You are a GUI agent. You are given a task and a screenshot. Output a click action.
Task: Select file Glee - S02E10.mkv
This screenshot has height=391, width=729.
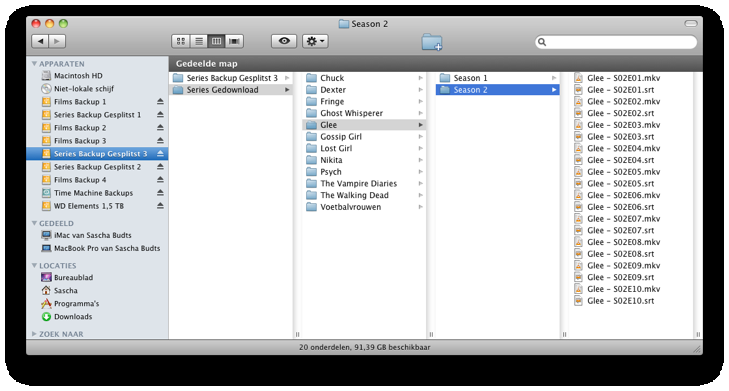tap(631, 289)
